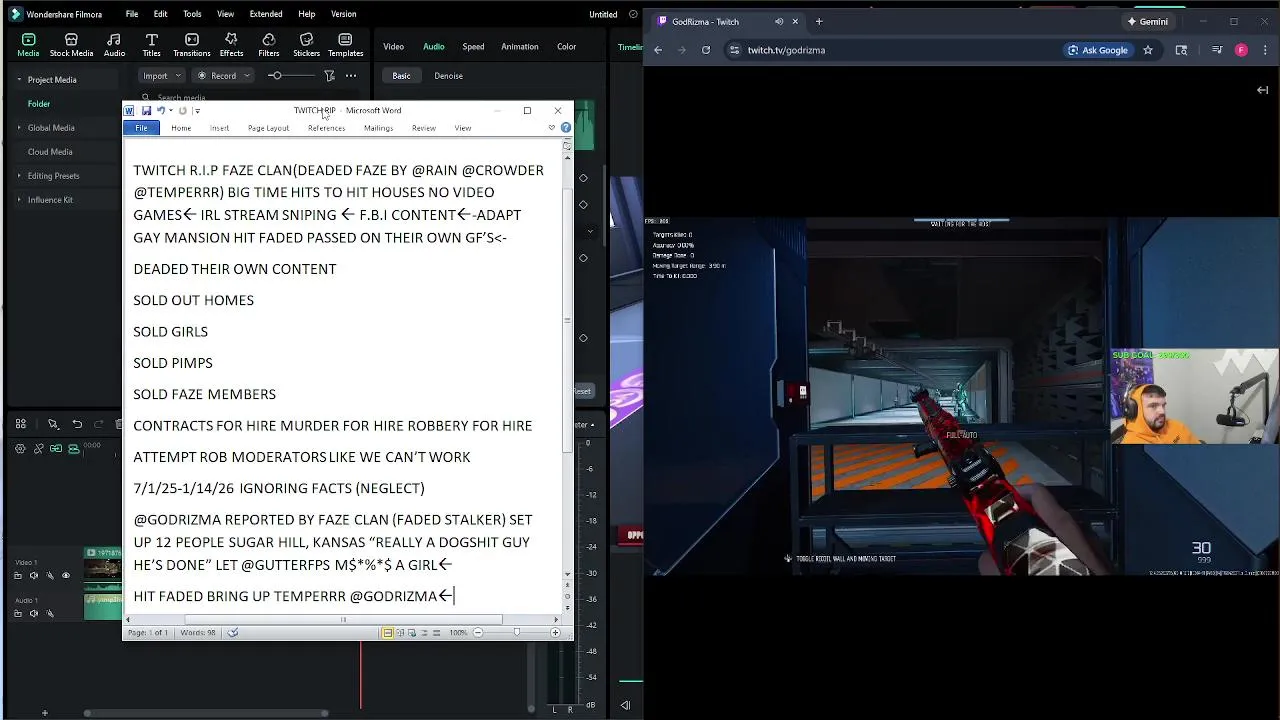The width and height of the screenshot is (1280, 720).
Task: Open the Stickers panel in Filmora
Action: point(306,45)
